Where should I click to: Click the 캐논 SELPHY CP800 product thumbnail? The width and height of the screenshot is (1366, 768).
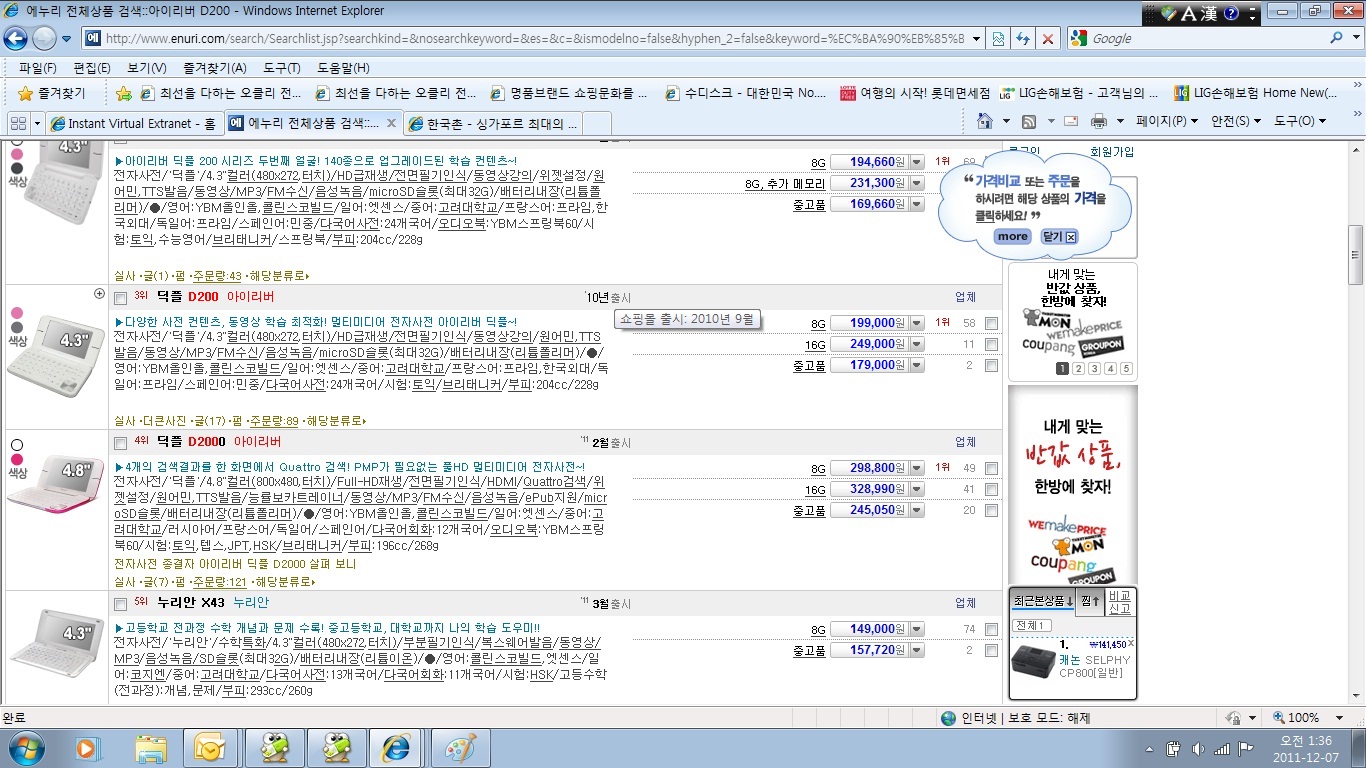pos(1033,660)
